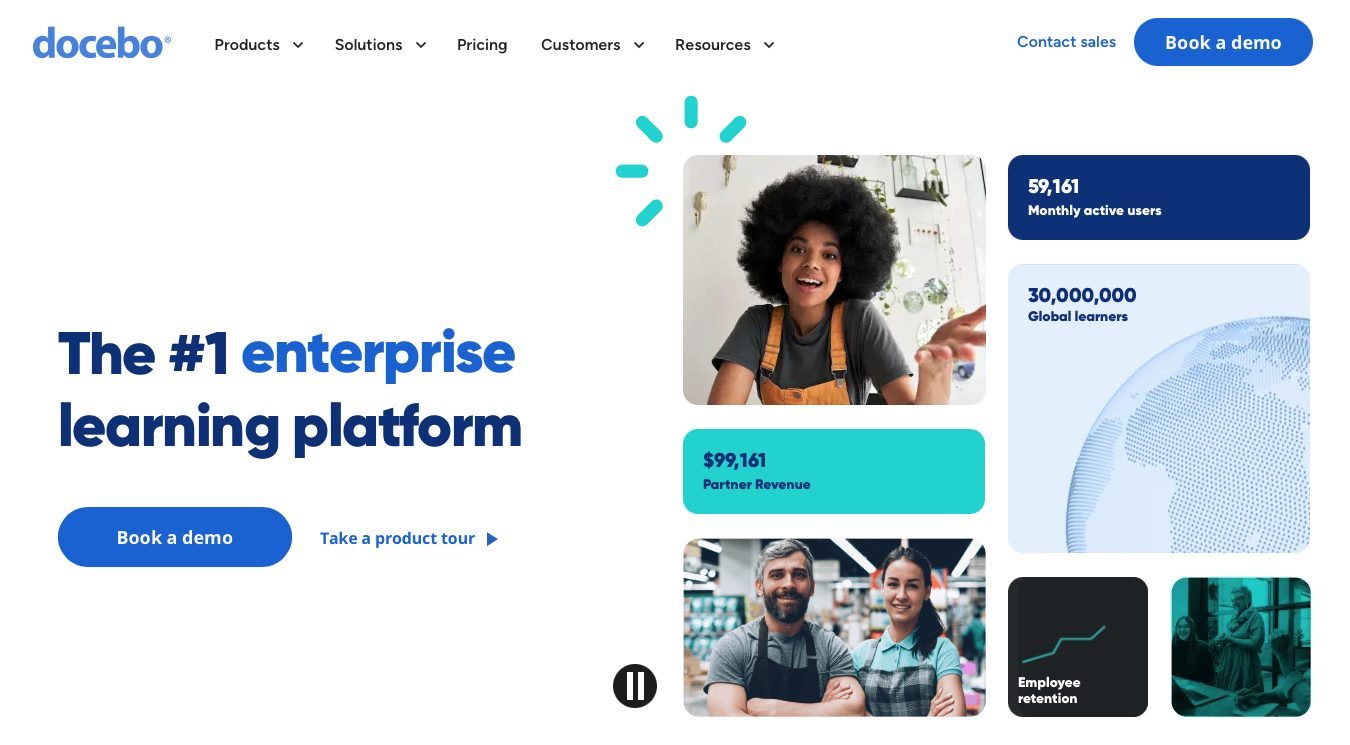The image size is (1350, 745).
Task: Pause the hero animation
Action: 635,686
